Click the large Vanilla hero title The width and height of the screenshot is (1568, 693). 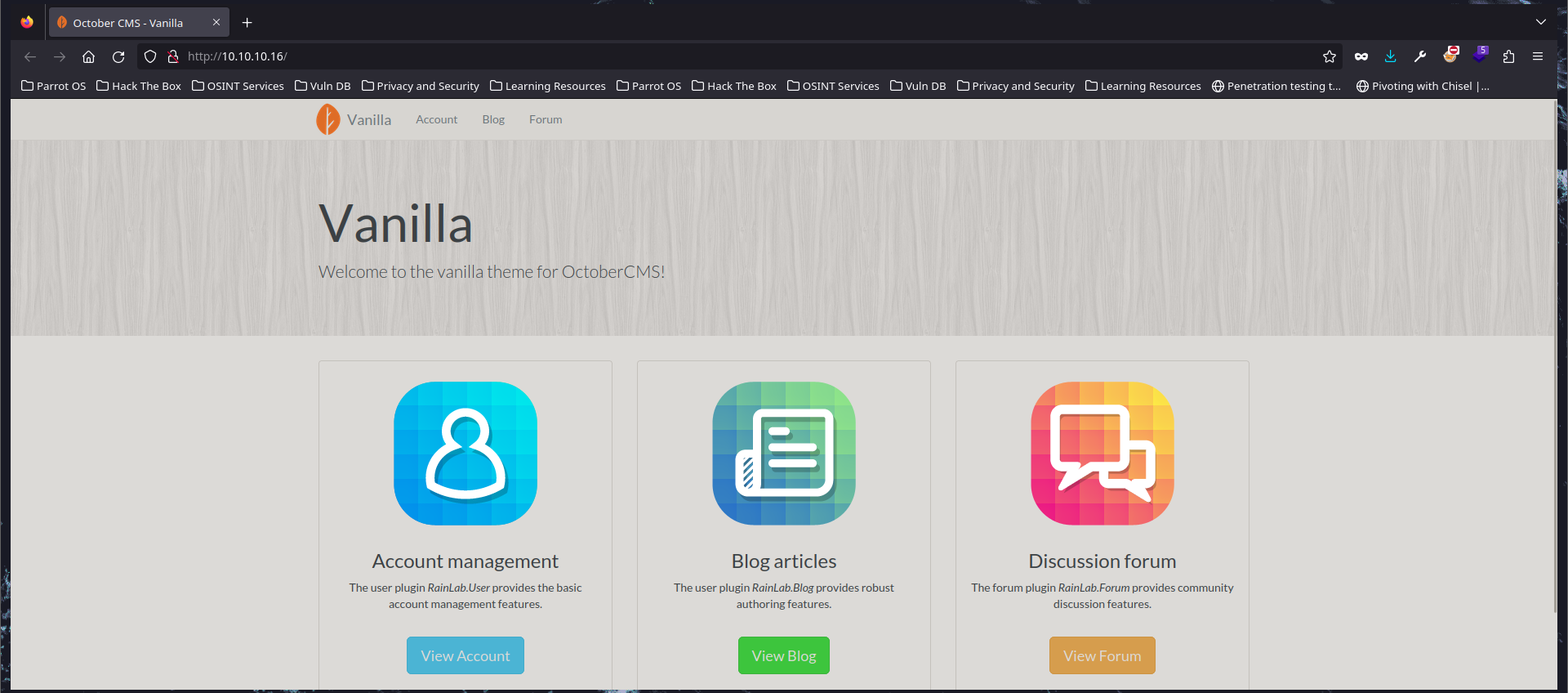point(396,224)
